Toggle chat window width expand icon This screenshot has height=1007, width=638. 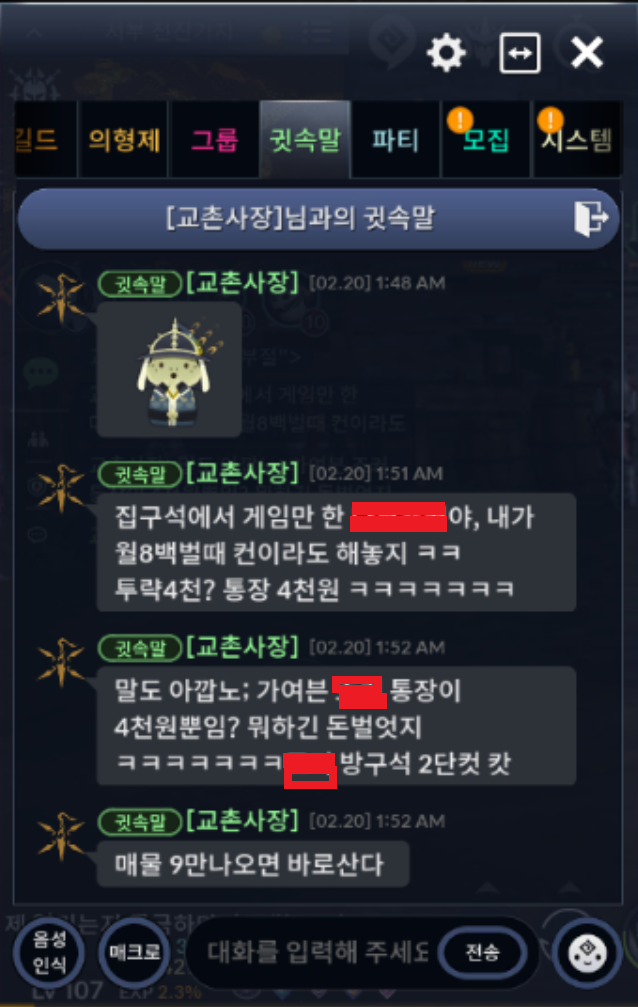click(520, 53)
